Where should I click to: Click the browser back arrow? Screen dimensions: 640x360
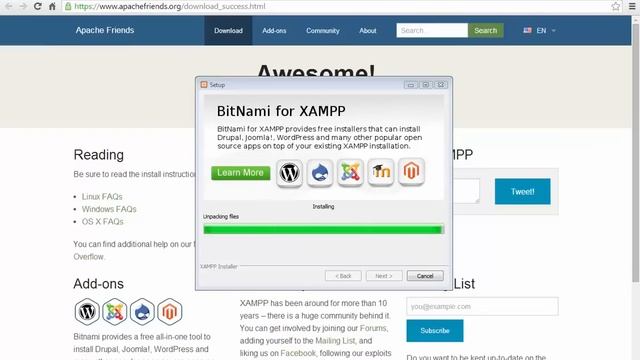[x=9, y=6]
